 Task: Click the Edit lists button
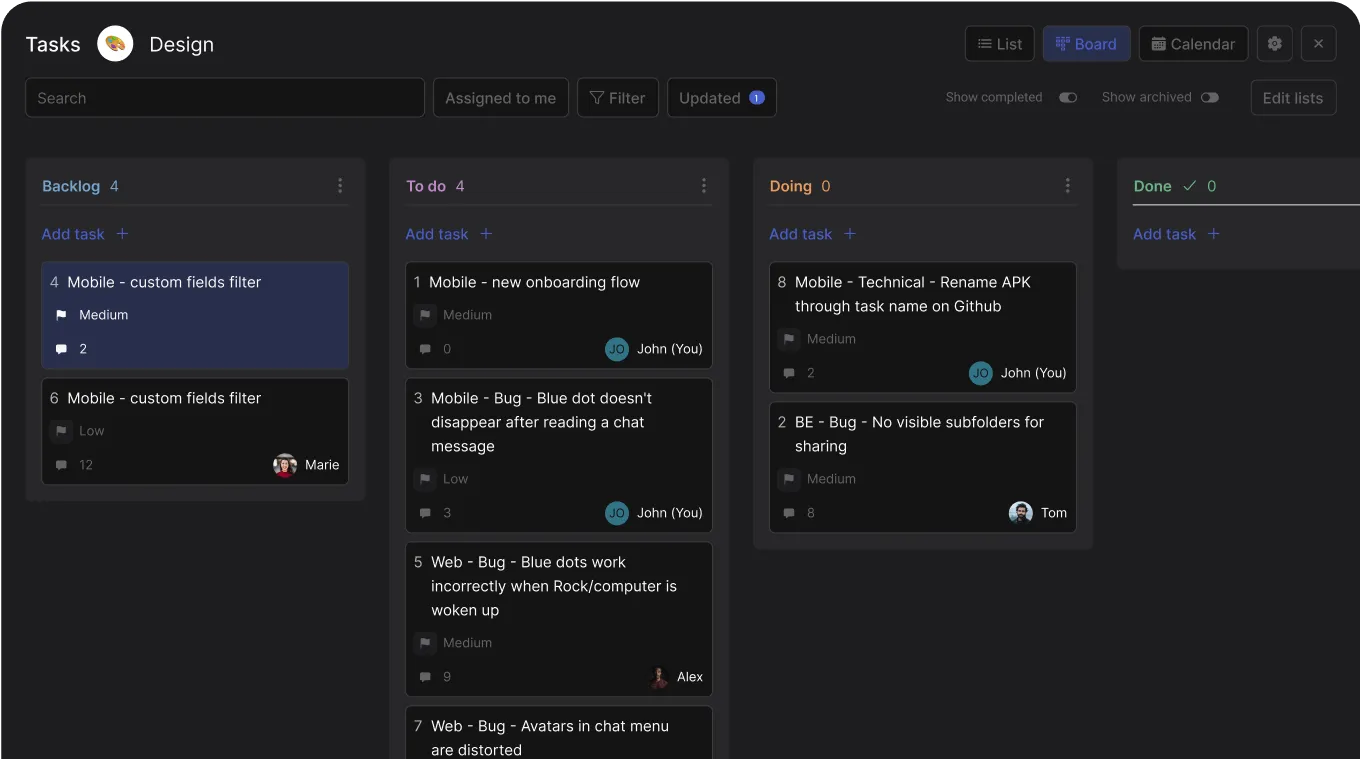[x=1293, y=97]
